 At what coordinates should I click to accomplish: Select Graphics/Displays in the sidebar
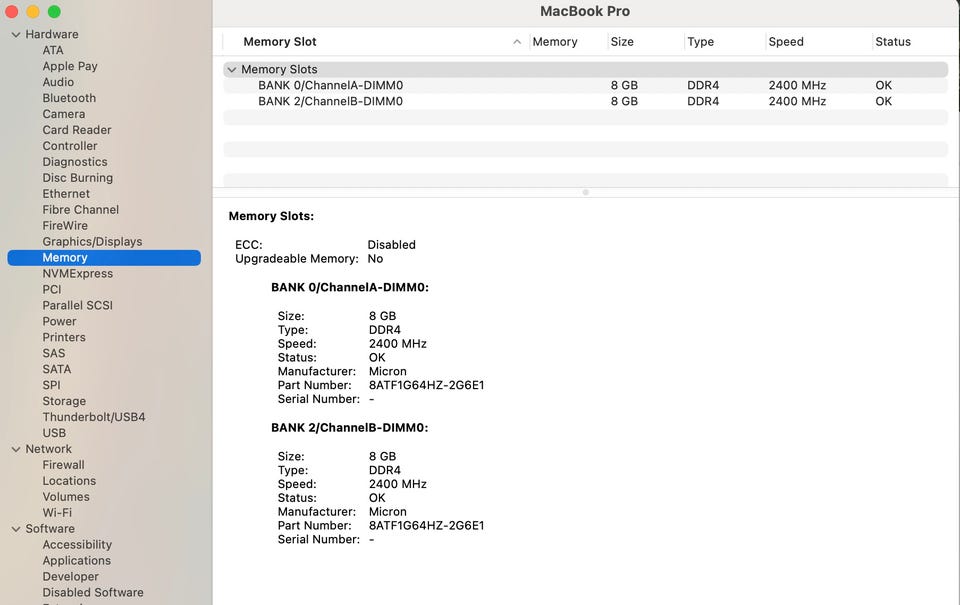(x=92, y=241)
